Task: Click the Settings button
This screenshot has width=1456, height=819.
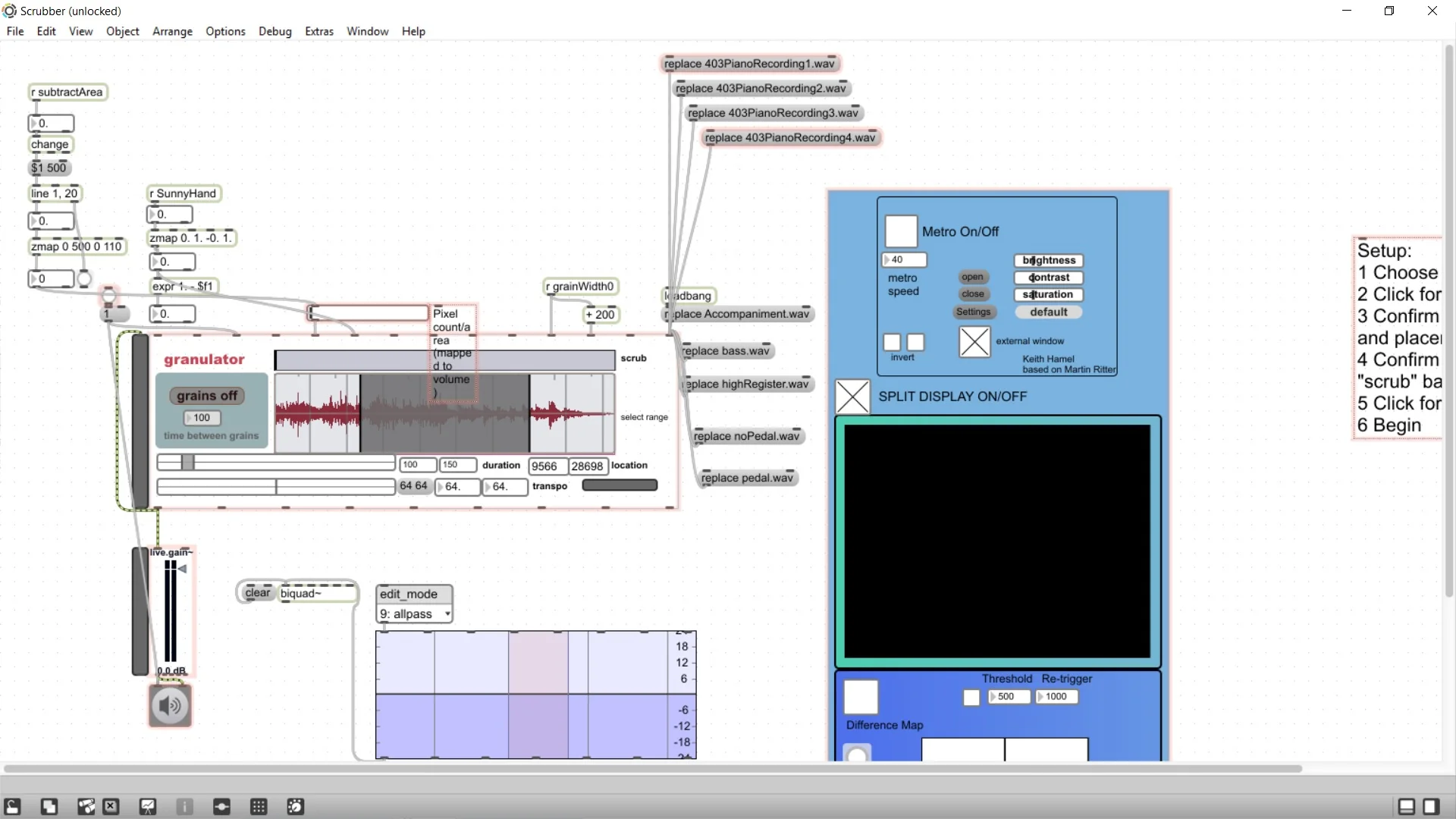Action: 974,312
